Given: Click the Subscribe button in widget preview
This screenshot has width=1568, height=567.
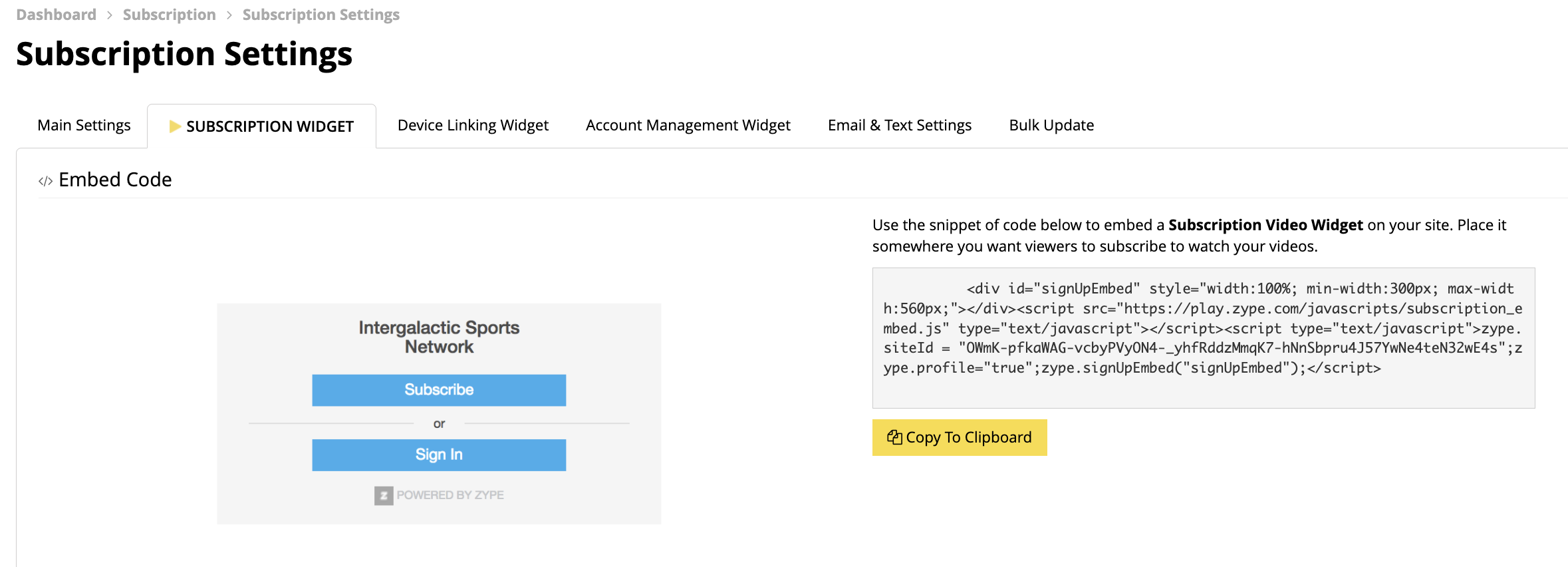Looking at the screenshot, I should pos(439,390).
